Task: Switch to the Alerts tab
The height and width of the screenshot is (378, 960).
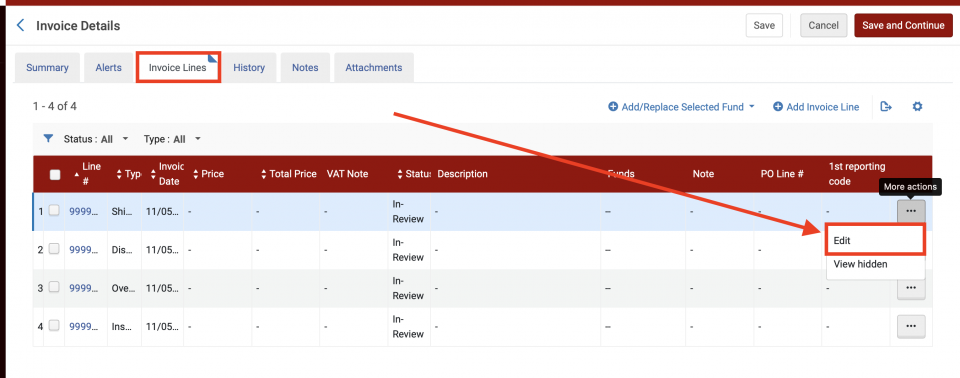Action: pyautogui.click(x=108, y=68)
